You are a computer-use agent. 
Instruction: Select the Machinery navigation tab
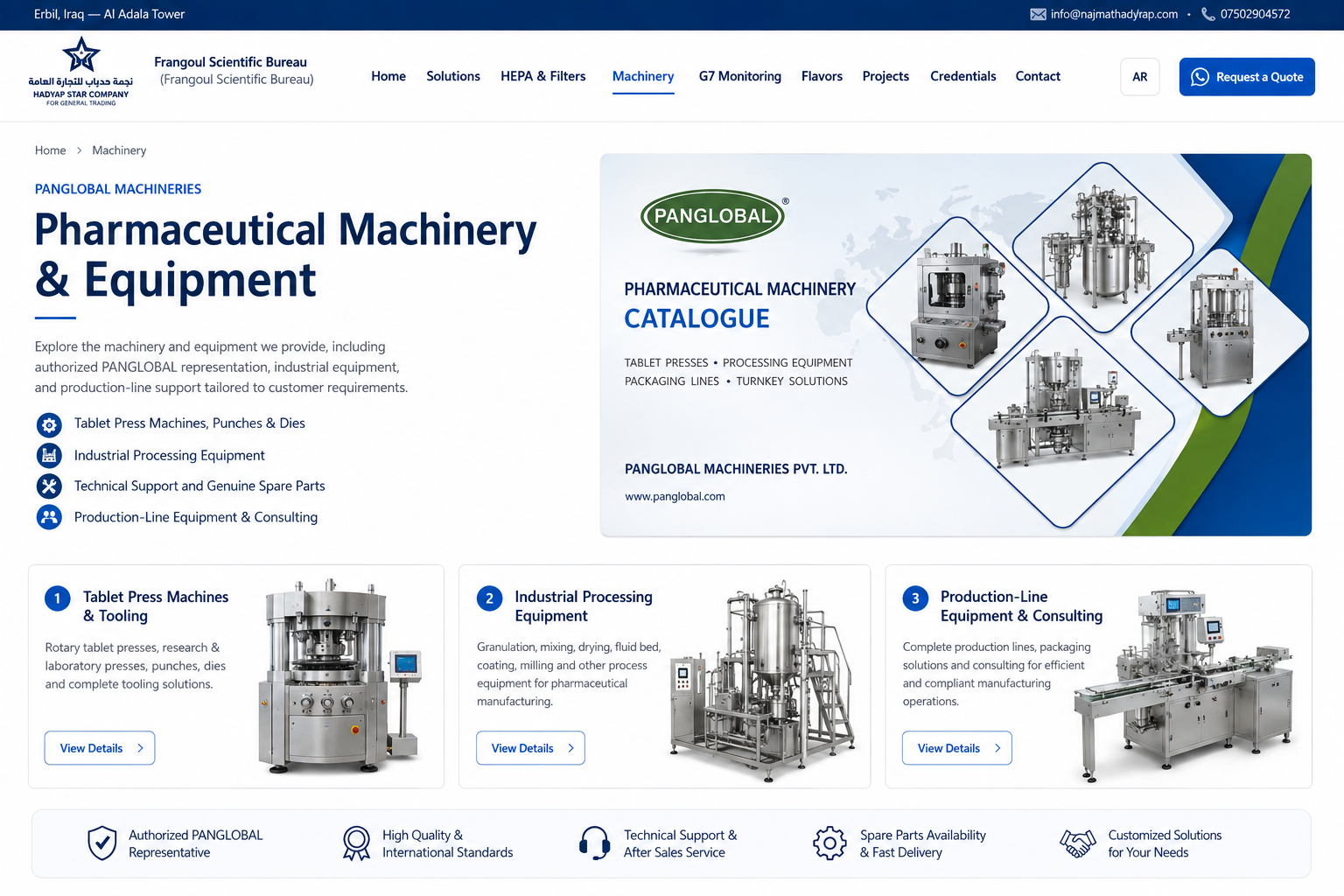pyautogui.click(x=643, y=77)
